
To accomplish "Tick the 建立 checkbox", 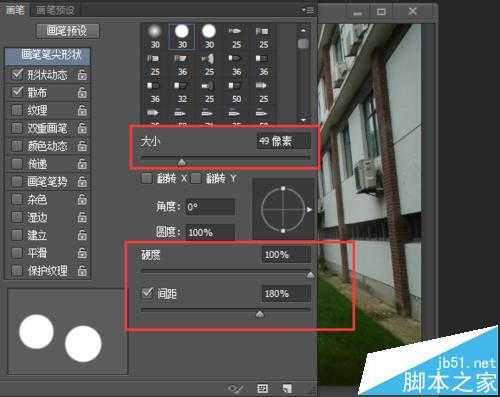I will (17, 235).
